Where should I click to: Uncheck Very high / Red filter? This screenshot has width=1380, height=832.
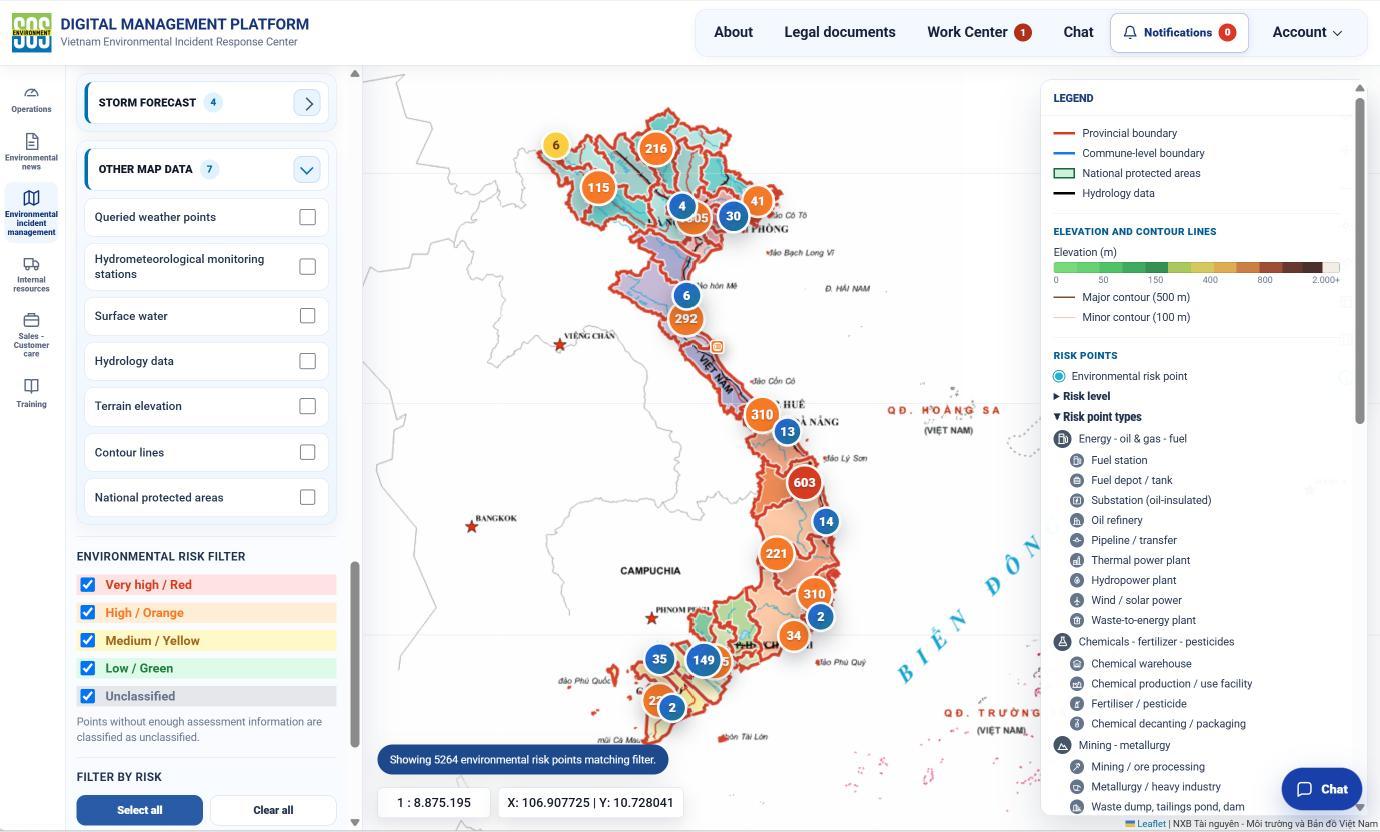88,585
